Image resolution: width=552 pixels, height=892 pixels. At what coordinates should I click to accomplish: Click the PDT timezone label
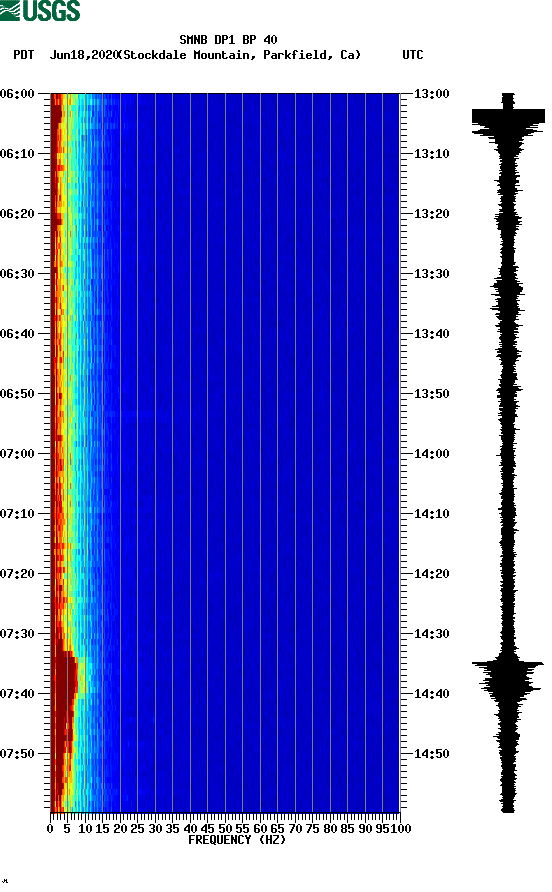(24, 55)
